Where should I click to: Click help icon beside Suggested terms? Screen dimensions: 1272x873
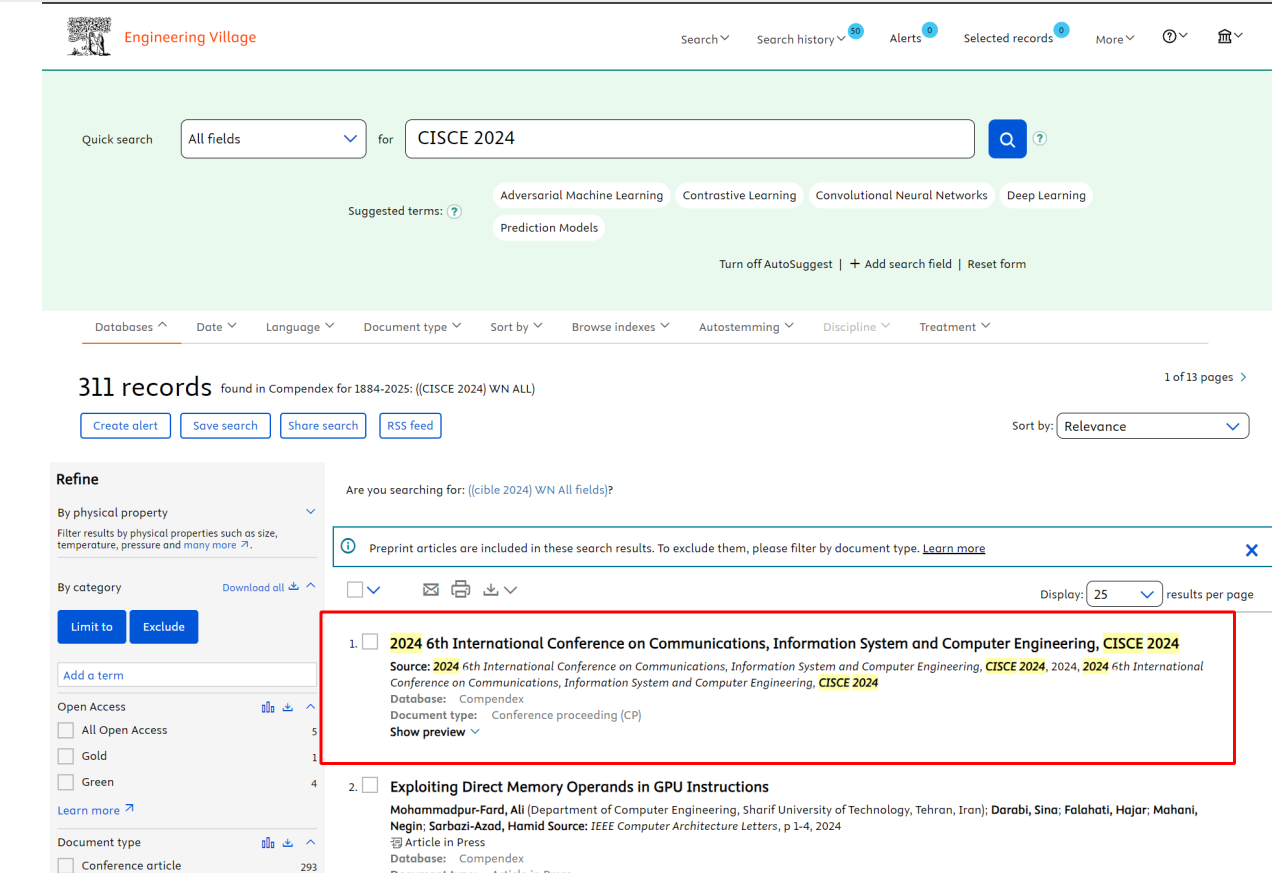pyautogui.click(x=454, y=211)
